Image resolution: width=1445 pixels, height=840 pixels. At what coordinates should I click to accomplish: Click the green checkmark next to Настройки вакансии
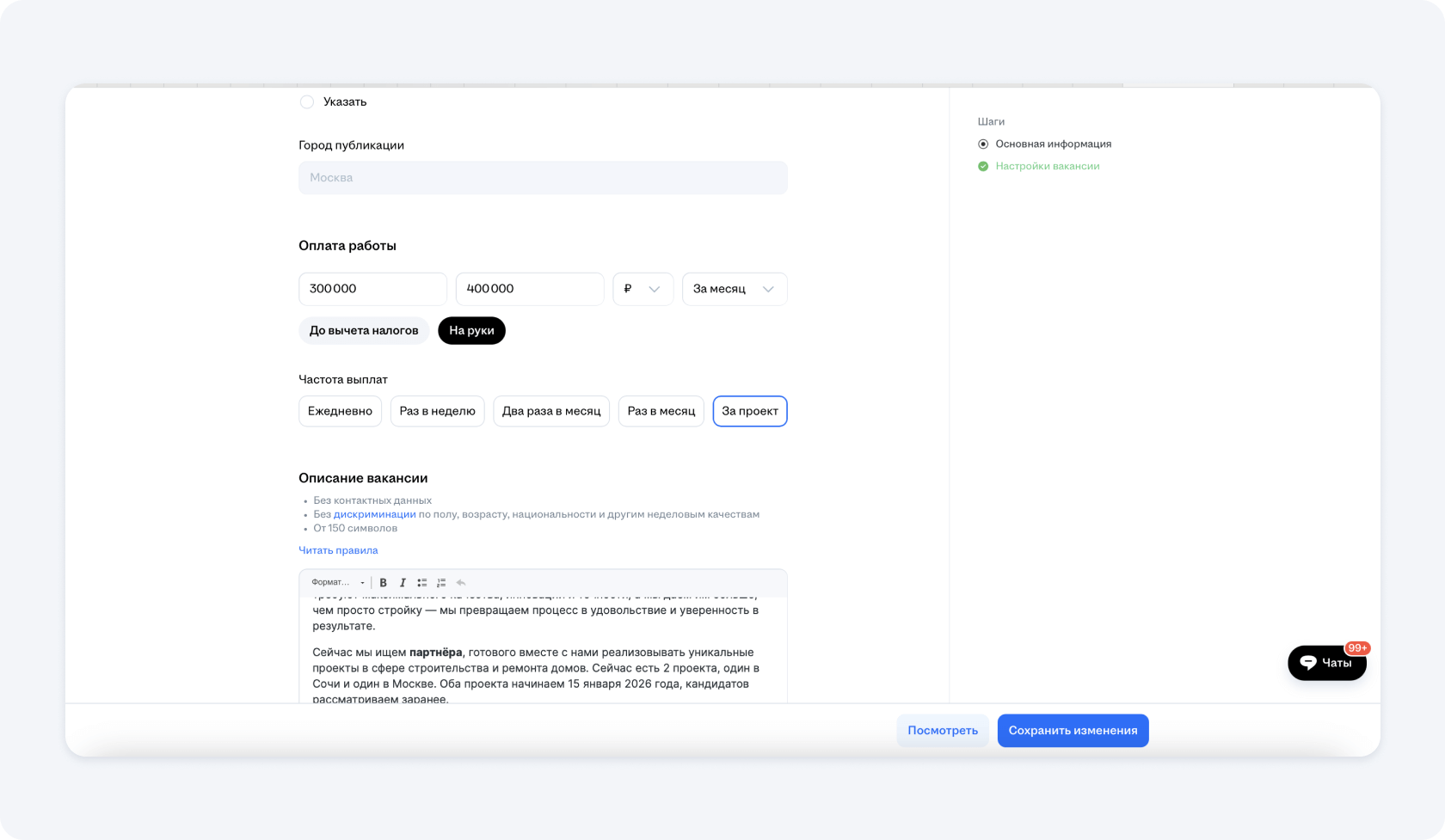click(983, 167)
